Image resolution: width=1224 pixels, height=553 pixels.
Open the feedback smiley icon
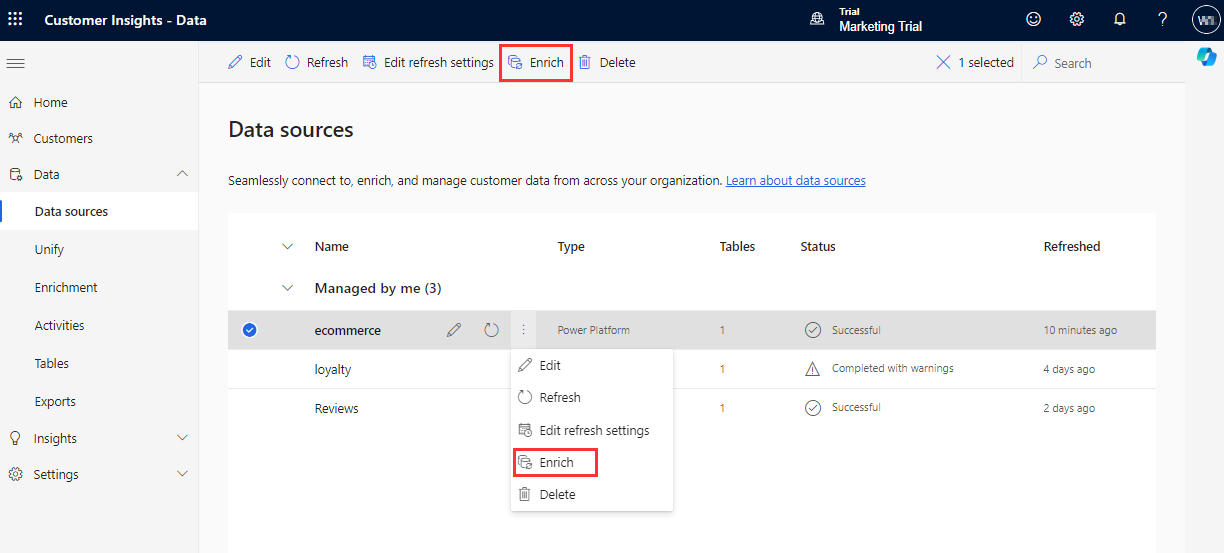pyautogui.click(x=1034, y=19)
